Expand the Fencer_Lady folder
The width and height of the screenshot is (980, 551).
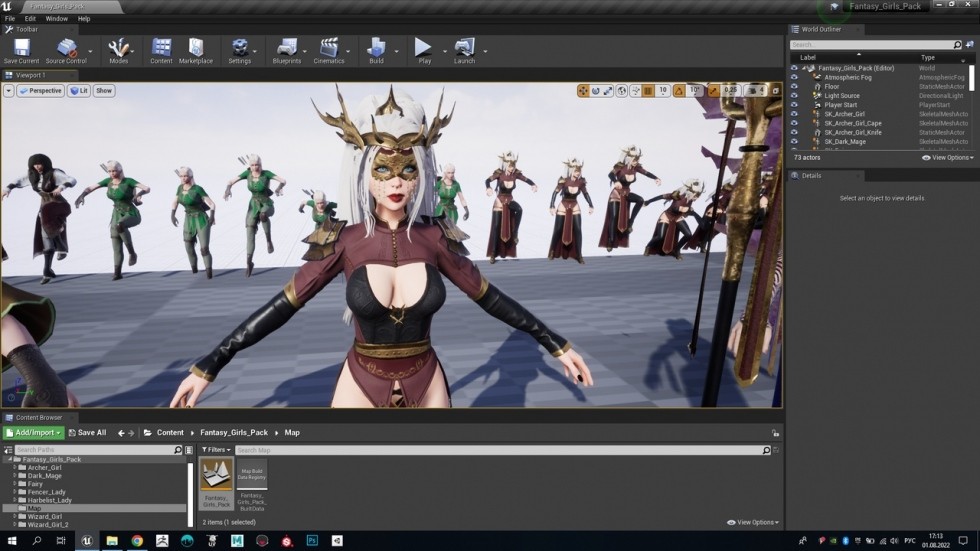[14, 492]
